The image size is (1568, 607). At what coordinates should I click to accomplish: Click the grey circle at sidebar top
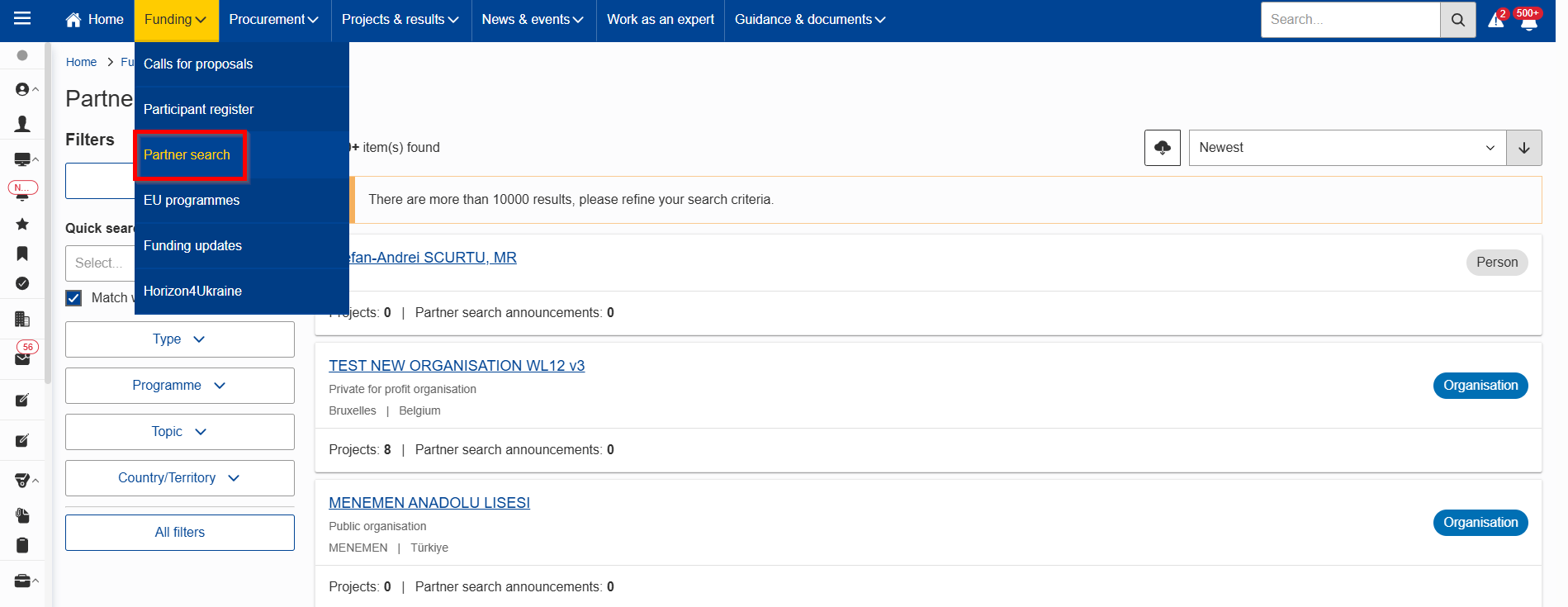point(22,55)
